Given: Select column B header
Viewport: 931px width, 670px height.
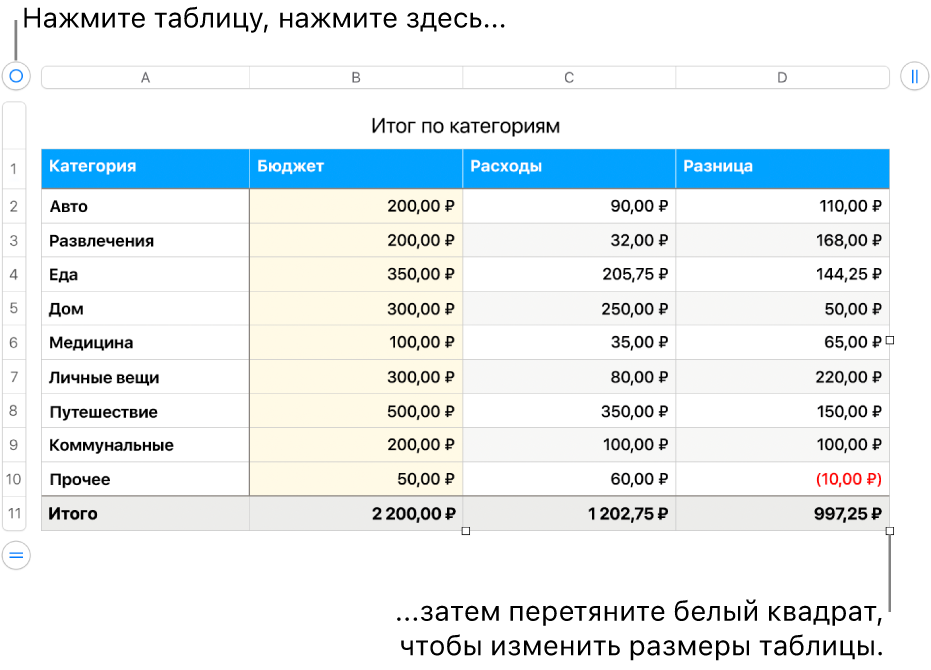Looking at the screenshot, I should click(x=356, y=77).
